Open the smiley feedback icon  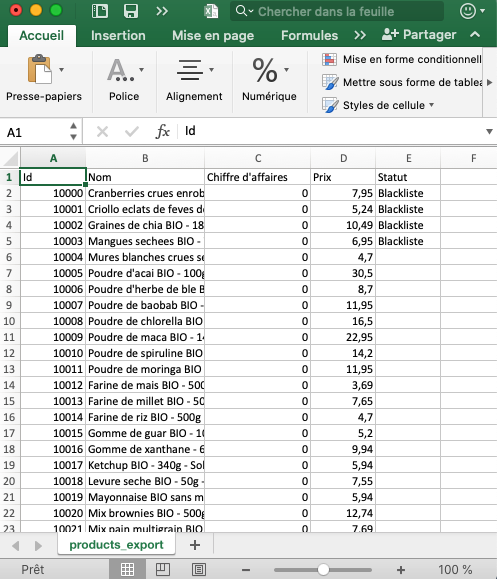(468, 11)
